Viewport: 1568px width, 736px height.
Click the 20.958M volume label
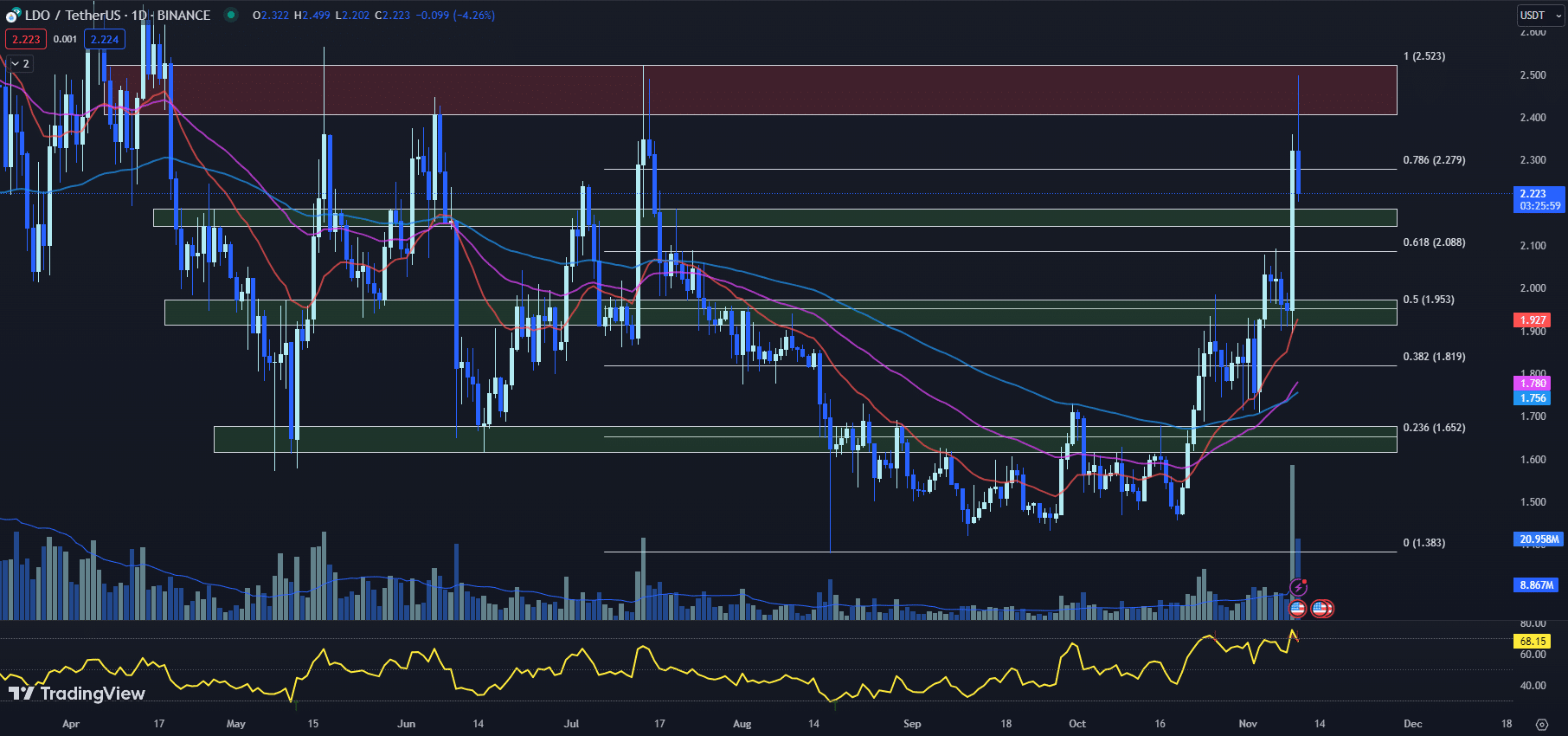click(1539, 539)
